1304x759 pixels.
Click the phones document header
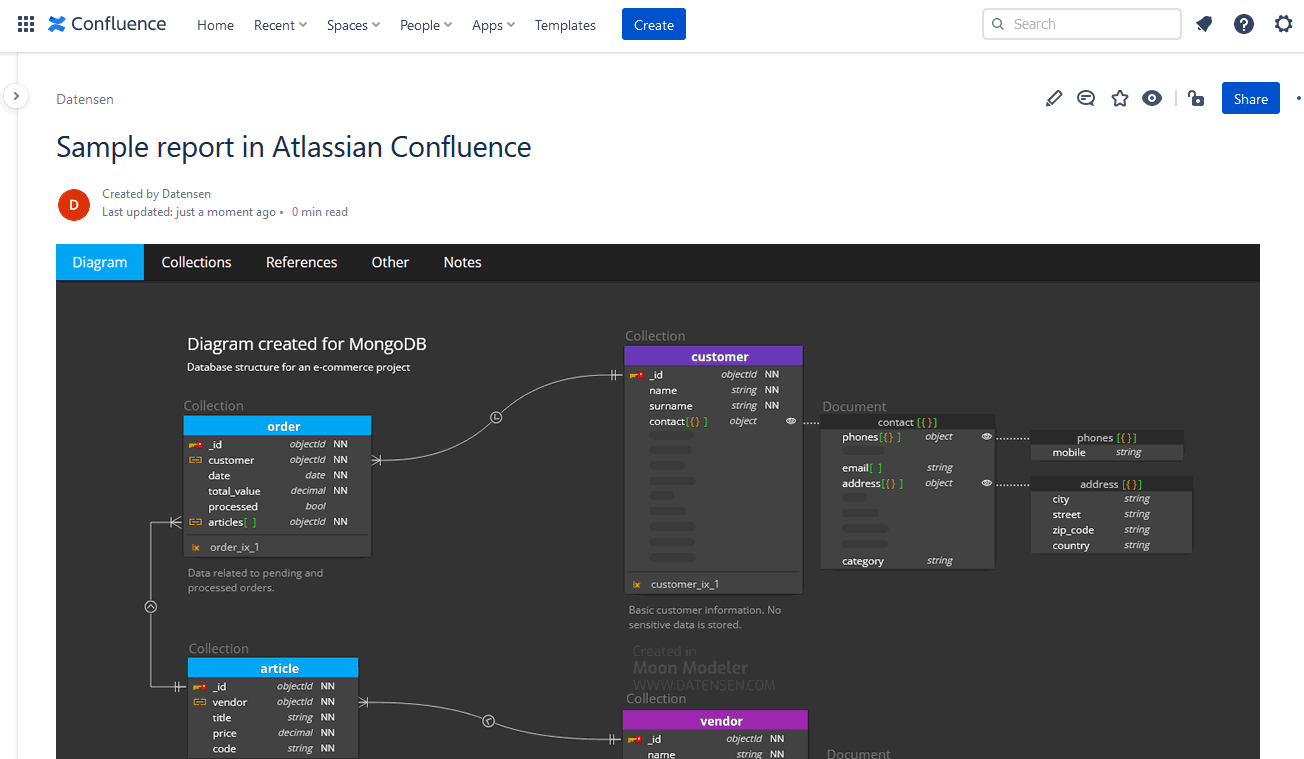tap(1106, 438)
